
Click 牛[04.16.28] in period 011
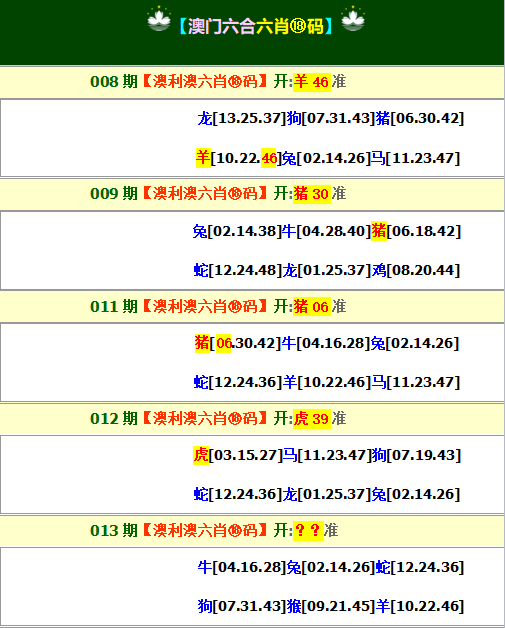tap(326, 343)
